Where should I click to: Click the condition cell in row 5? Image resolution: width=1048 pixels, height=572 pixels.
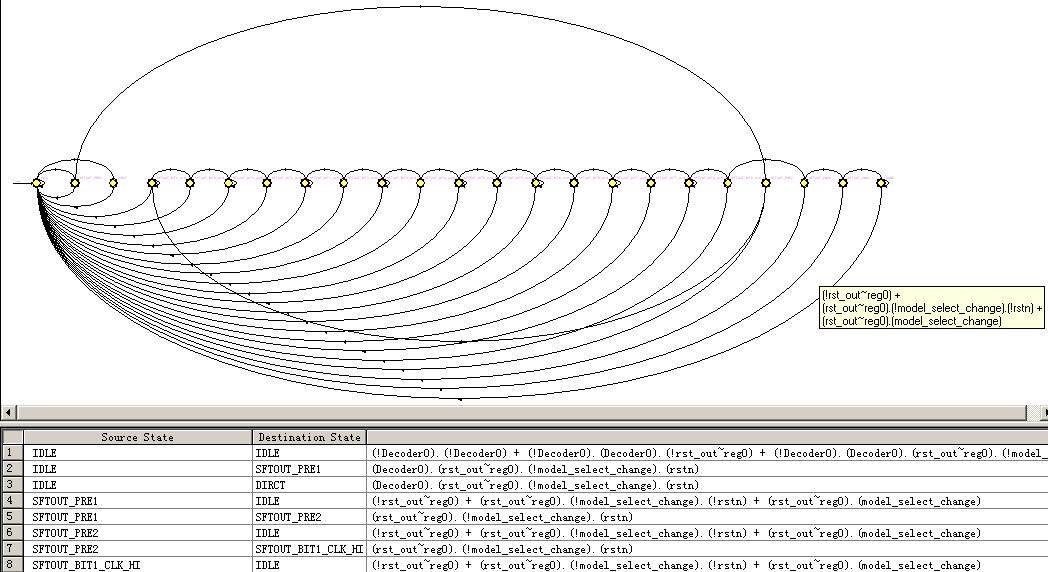point(707,517)
